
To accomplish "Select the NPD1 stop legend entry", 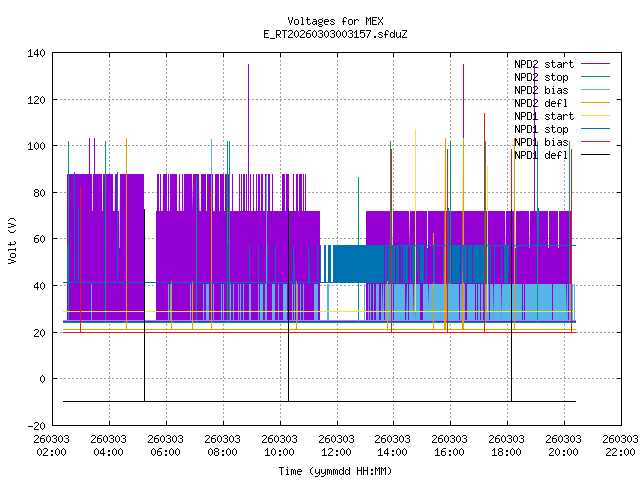I will [541, 129].
